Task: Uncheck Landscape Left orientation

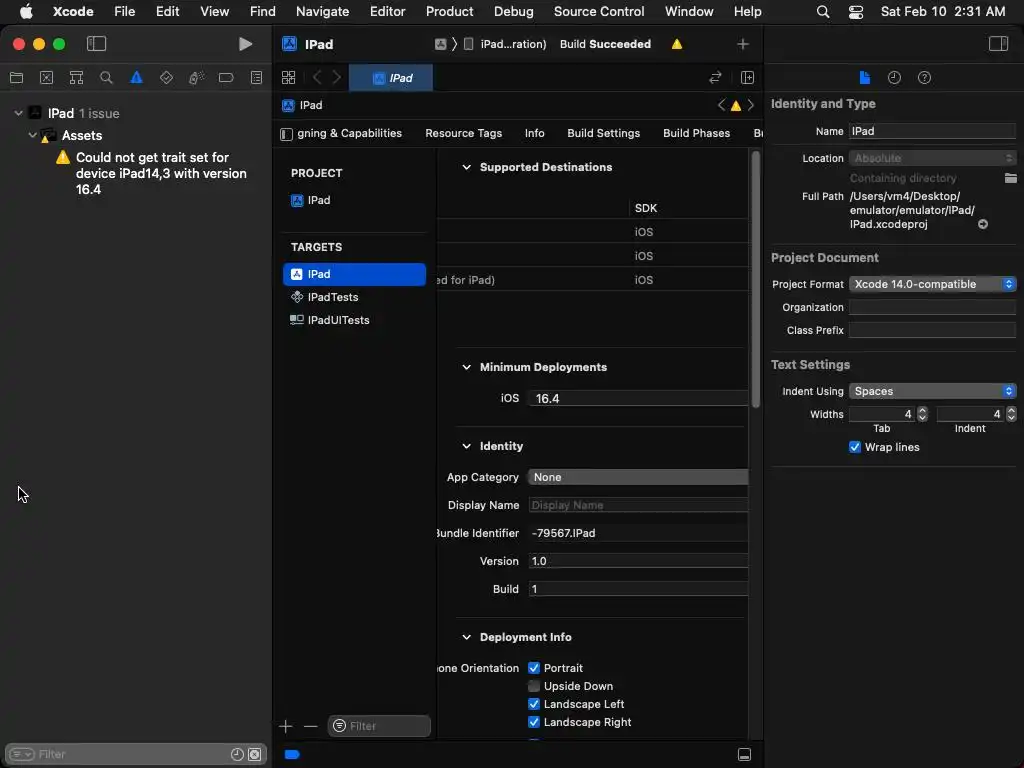Action: 534,704
